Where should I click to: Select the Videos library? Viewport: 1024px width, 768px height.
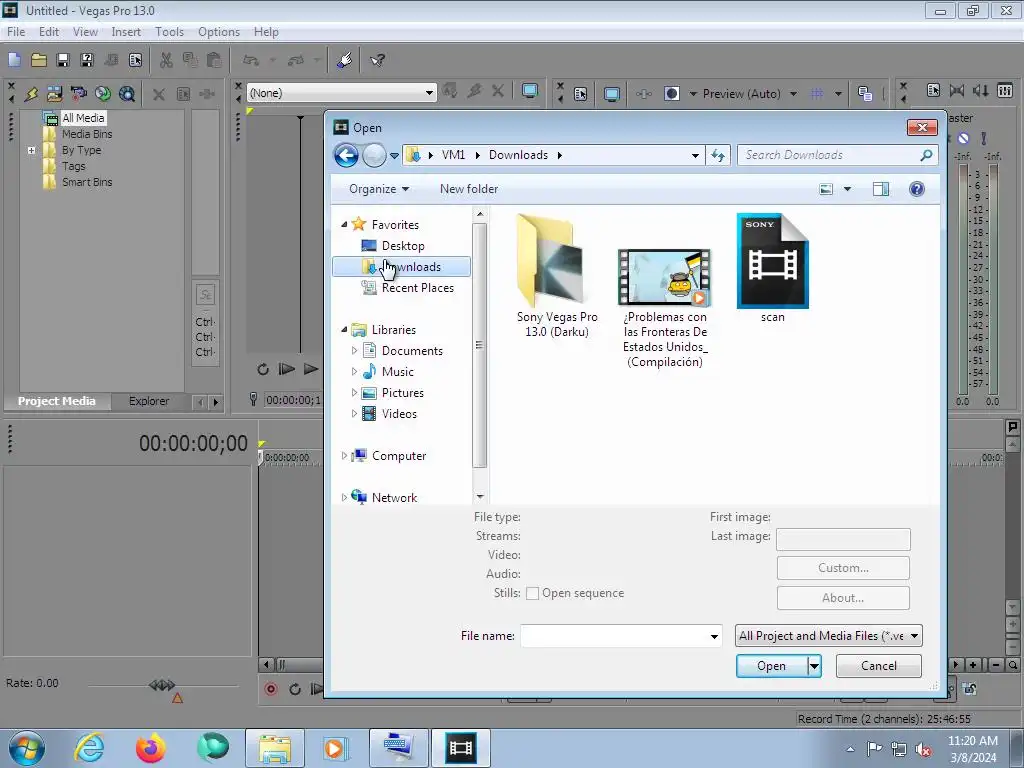[x=399, y=414]
